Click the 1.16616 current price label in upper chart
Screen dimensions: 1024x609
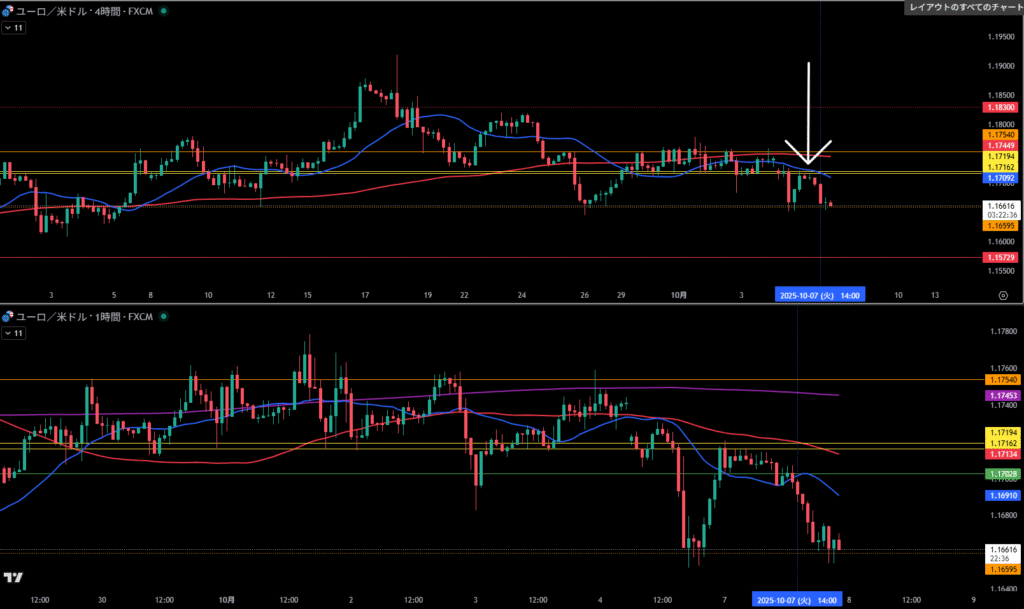(x=1000, y=205)
